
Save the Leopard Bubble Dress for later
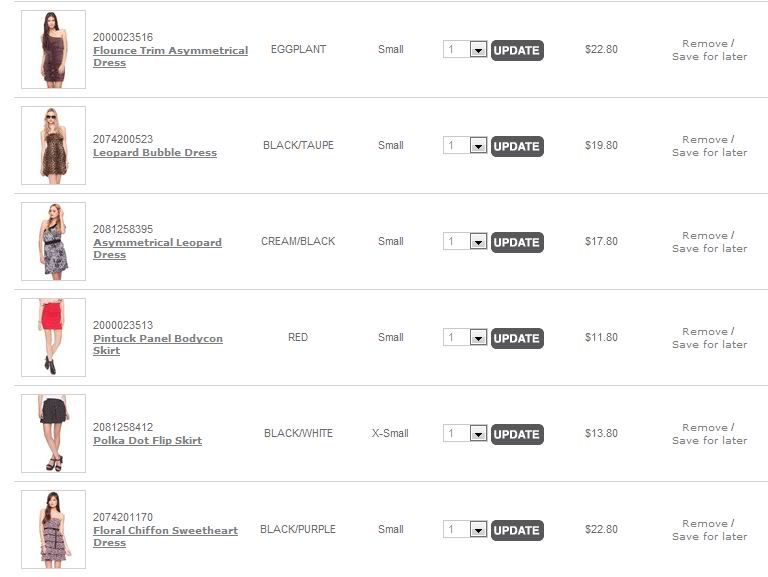click(x=709, y=153)
